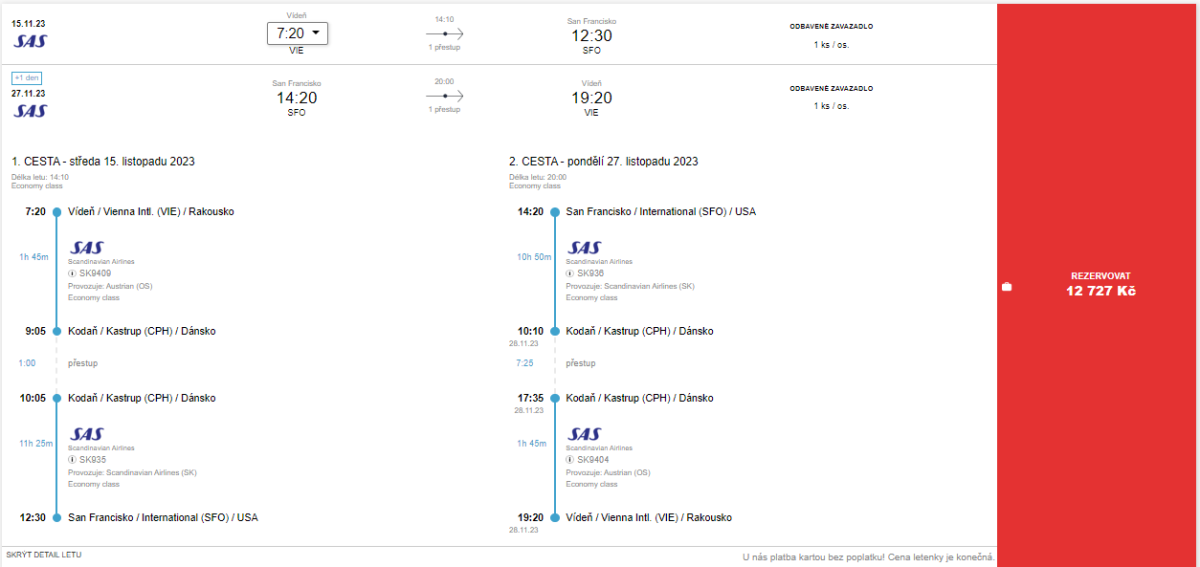This screenshot has width=1200, height=567.
Task: Collapse details via Skrýt detail letu
Action: (x=44, y=554)
